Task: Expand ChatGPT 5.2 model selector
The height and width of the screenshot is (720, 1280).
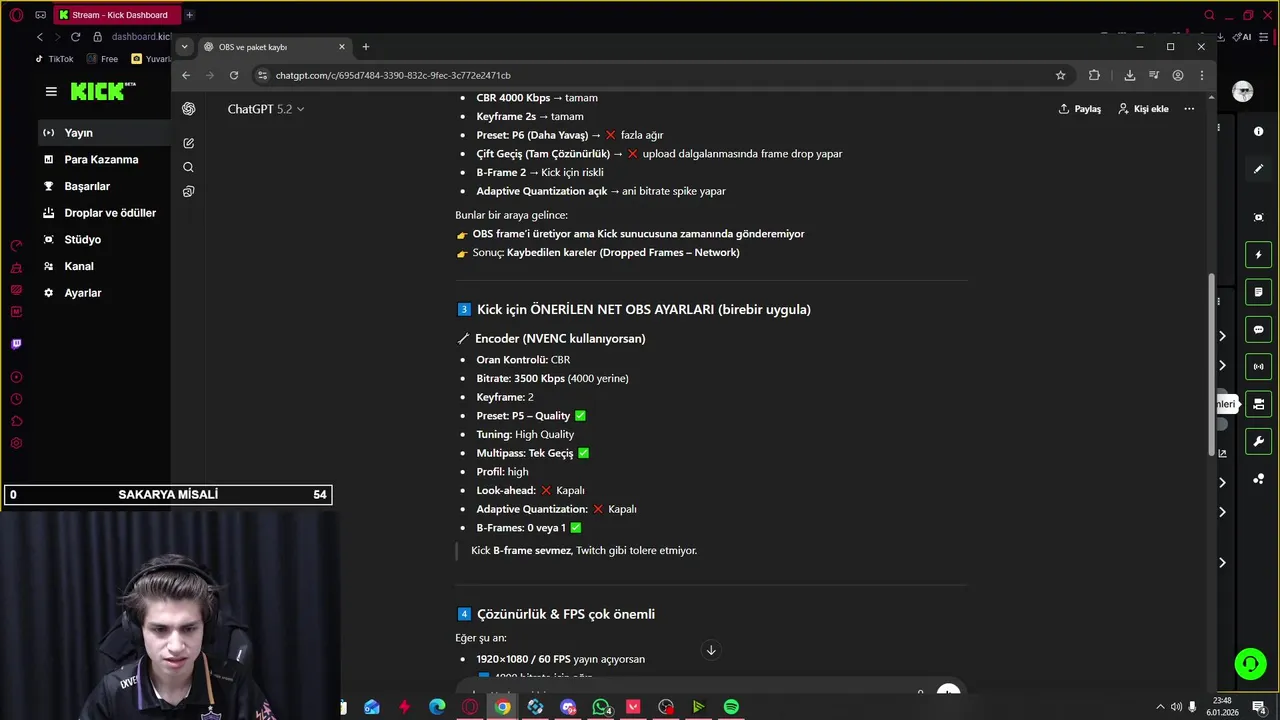Action: tap(265, 109)
